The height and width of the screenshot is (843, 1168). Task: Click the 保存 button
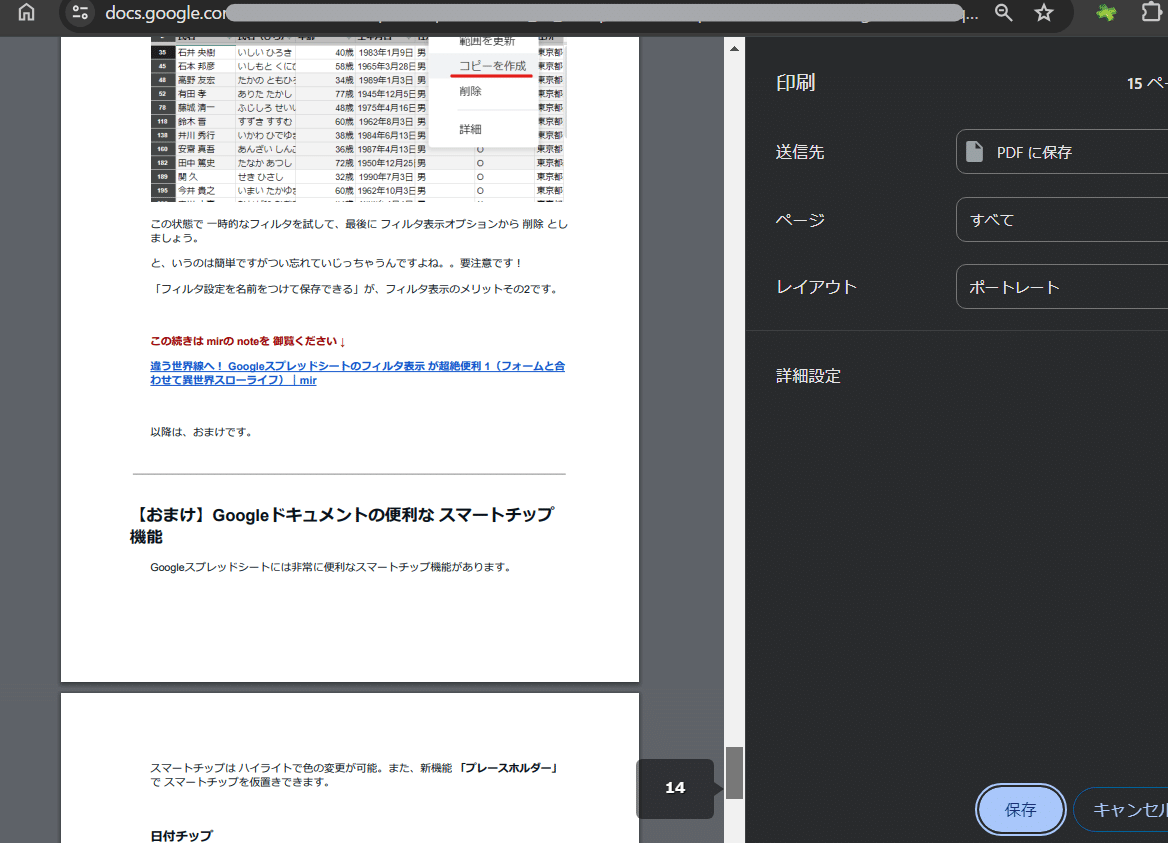(x=1021, y=809)
